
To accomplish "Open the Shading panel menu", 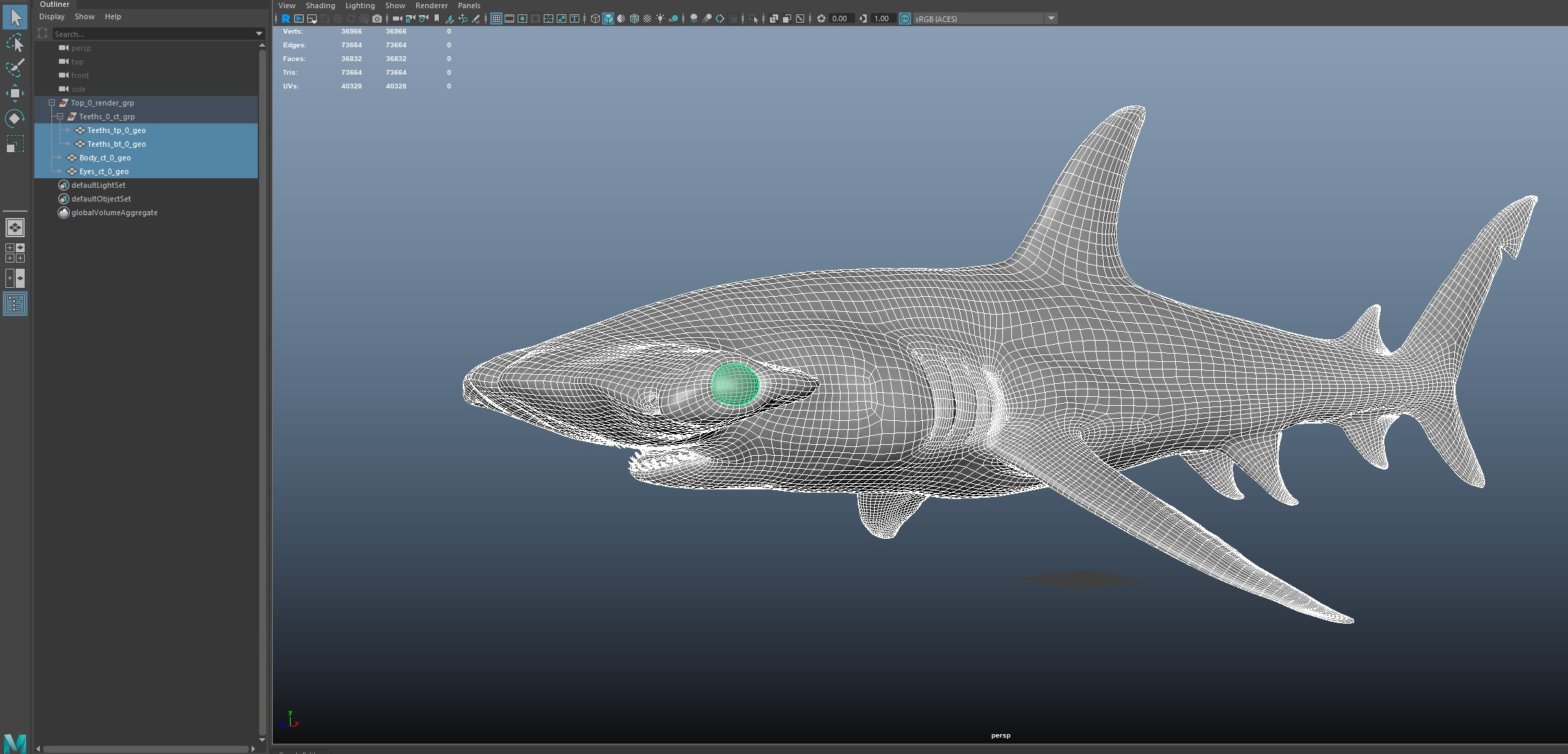I will 320,5.
